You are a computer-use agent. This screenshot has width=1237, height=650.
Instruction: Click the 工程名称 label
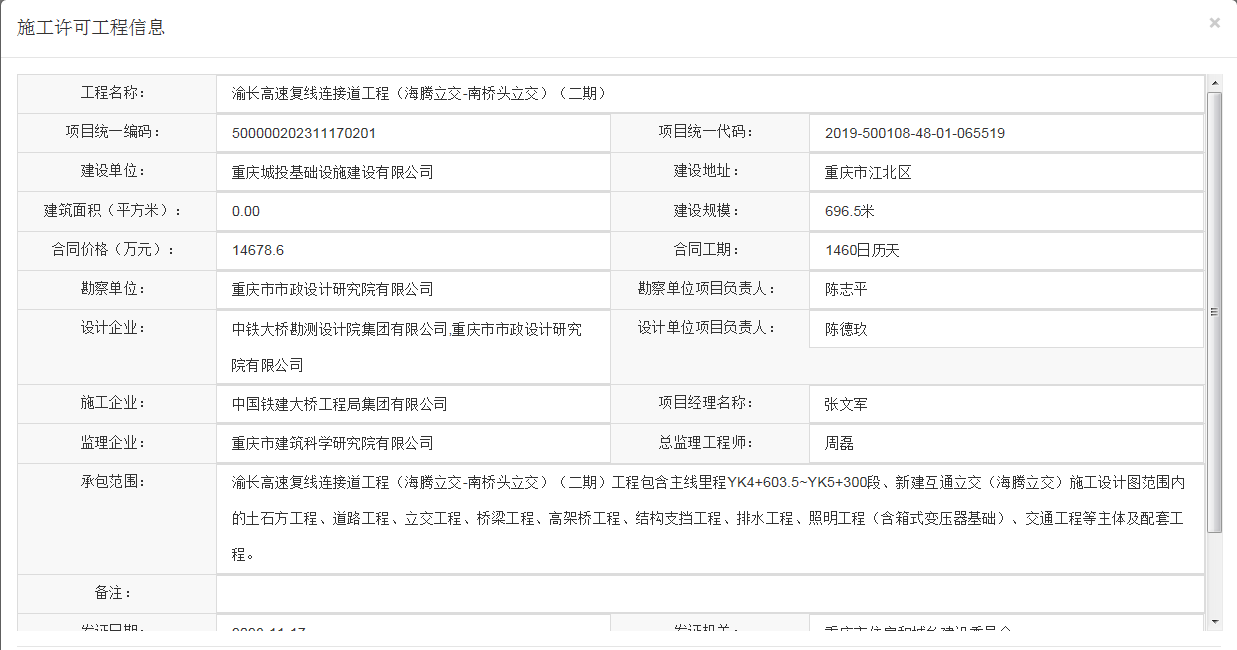pyautogui.click(x=113, y=93)
